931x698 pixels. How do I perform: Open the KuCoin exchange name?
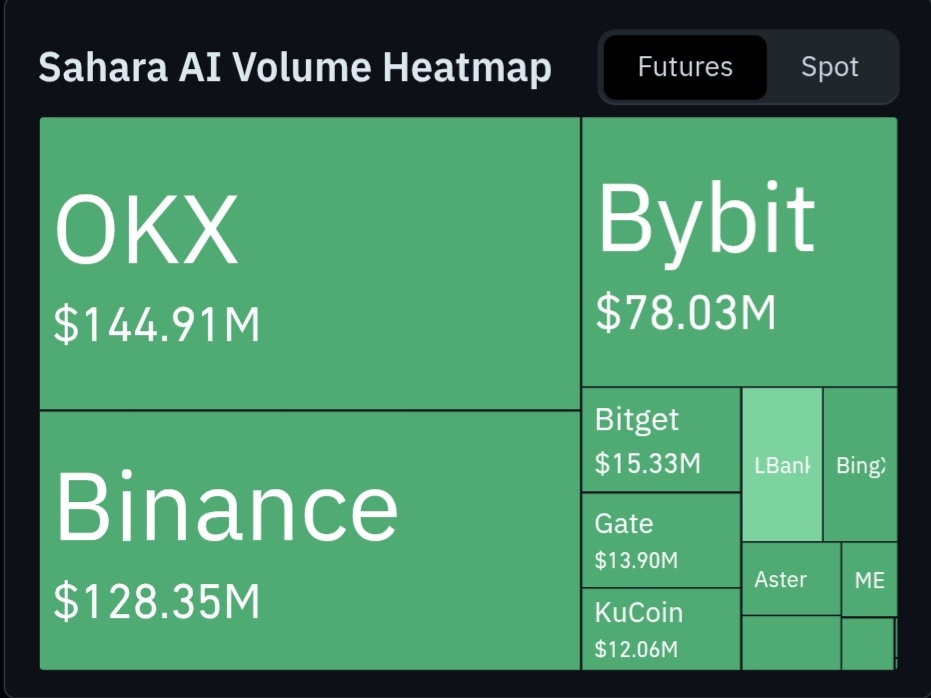coord(639,612)
